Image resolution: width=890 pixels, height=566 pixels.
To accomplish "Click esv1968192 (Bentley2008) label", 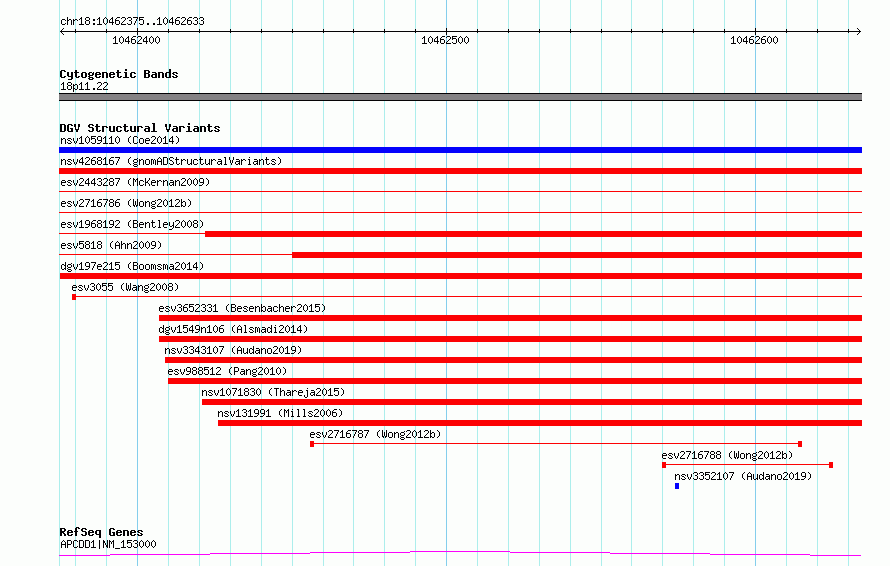I will pos(132,224).
